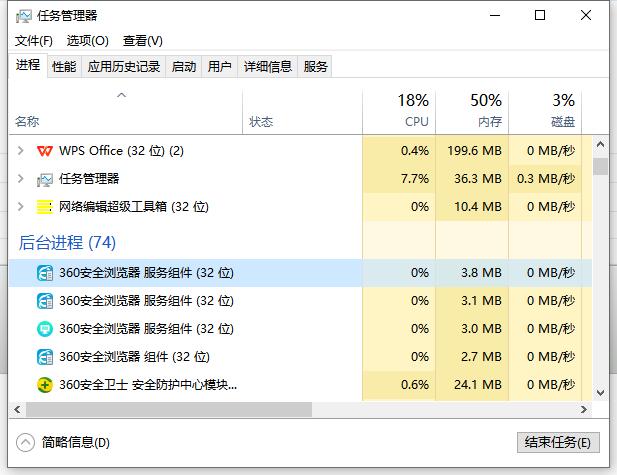Click the 360安全卫士 green plus icon
The width and height of the screenshot is (617, 475).
[44, 384]
